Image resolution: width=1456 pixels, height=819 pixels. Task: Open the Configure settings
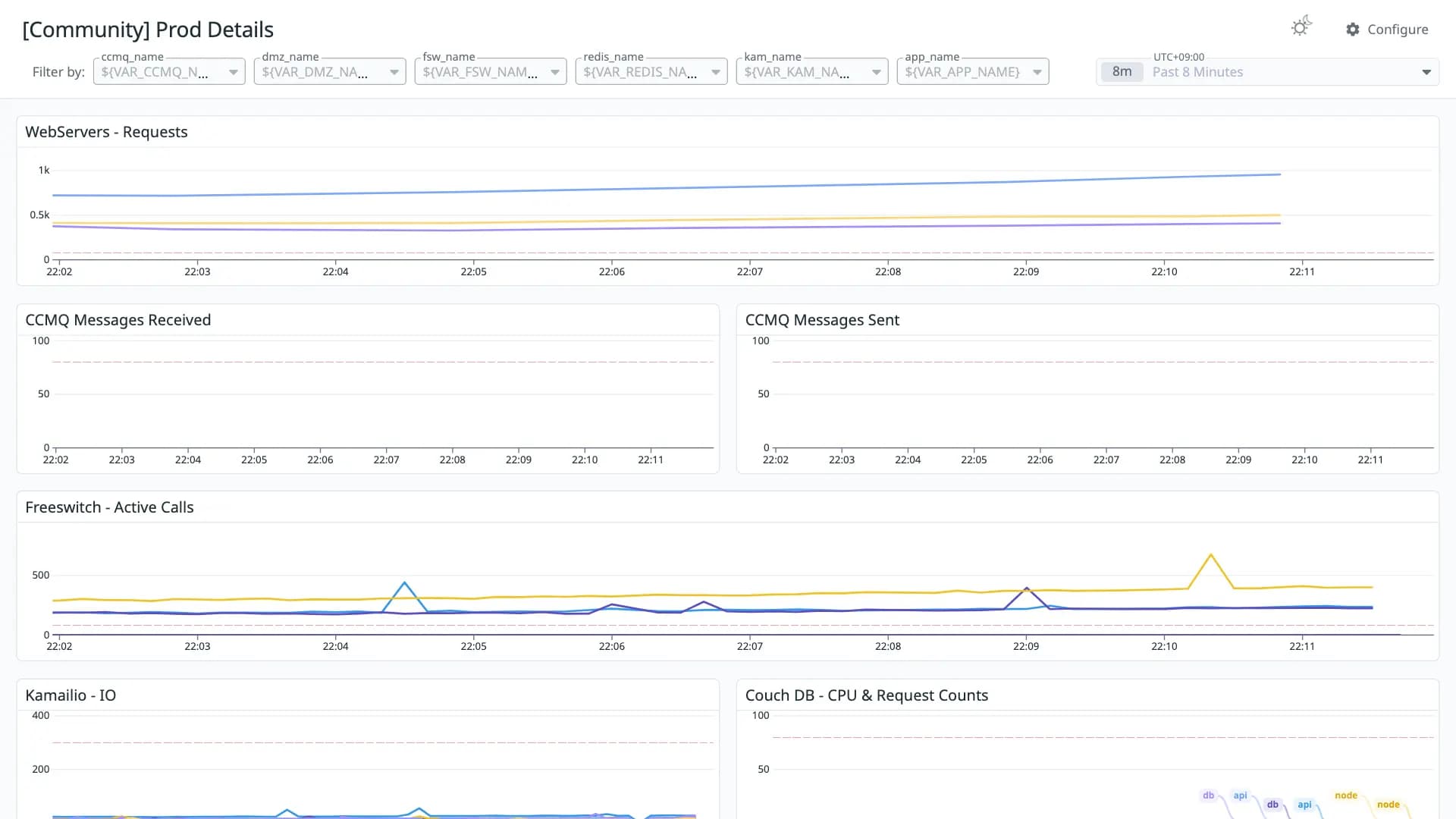(x=1387, y=29)
